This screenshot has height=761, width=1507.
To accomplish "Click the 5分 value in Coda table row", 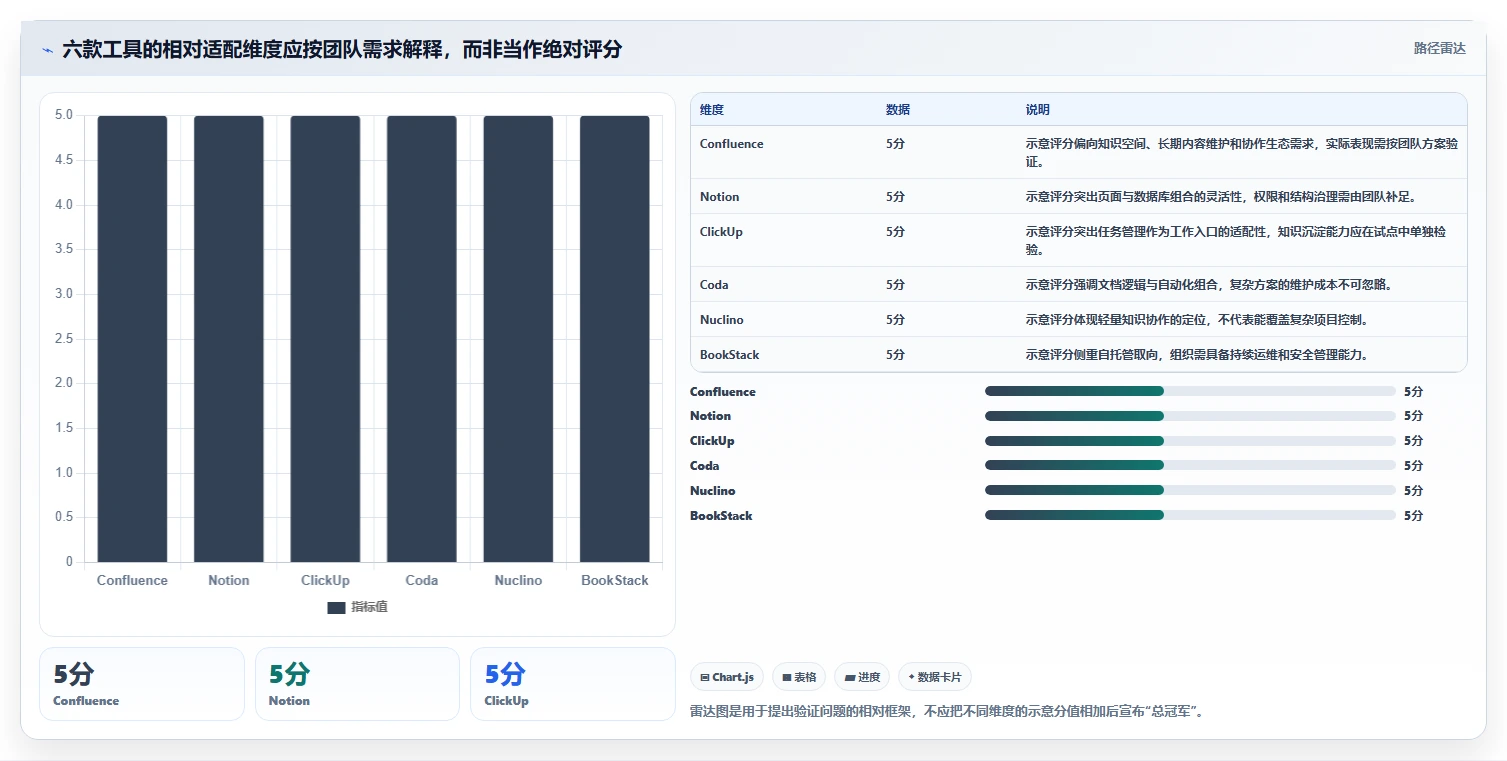I will click(x=895, y=285).
